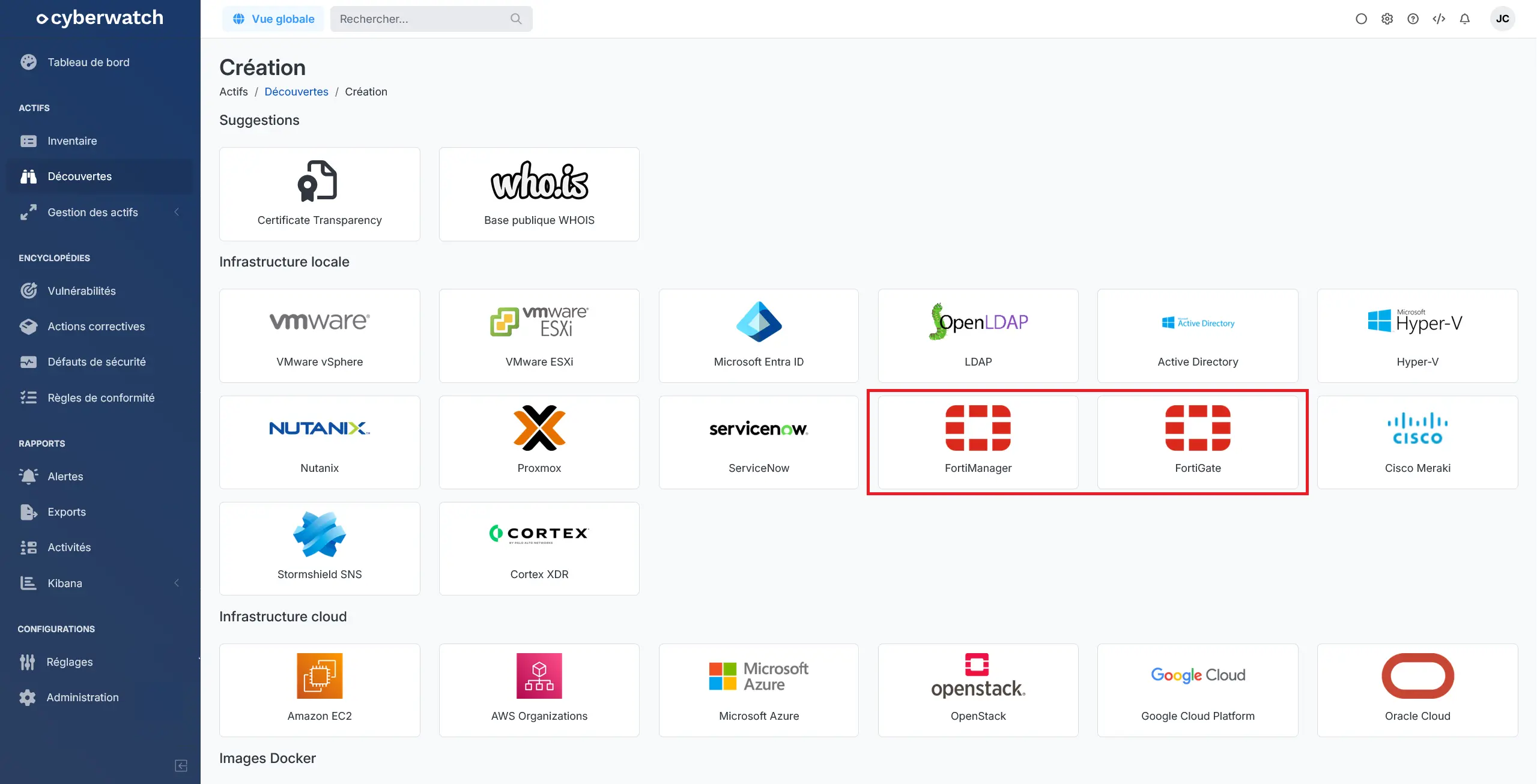Viewport: 1537px width, 784px height.
Task: Expand the Kibana submenu chevron
Action: click(x=177, y=583)
